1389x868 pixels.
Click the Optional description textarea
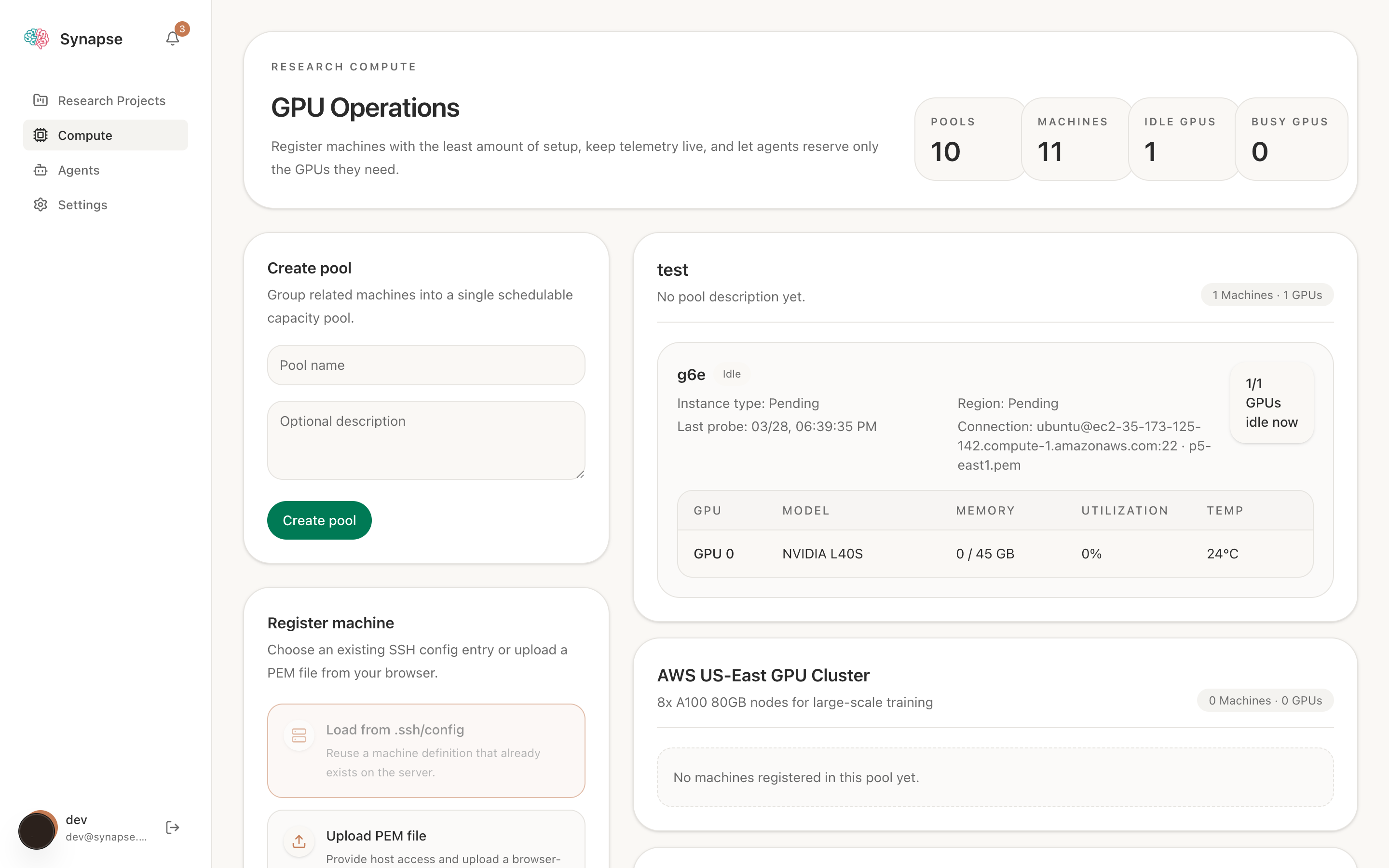pos(425,440)
